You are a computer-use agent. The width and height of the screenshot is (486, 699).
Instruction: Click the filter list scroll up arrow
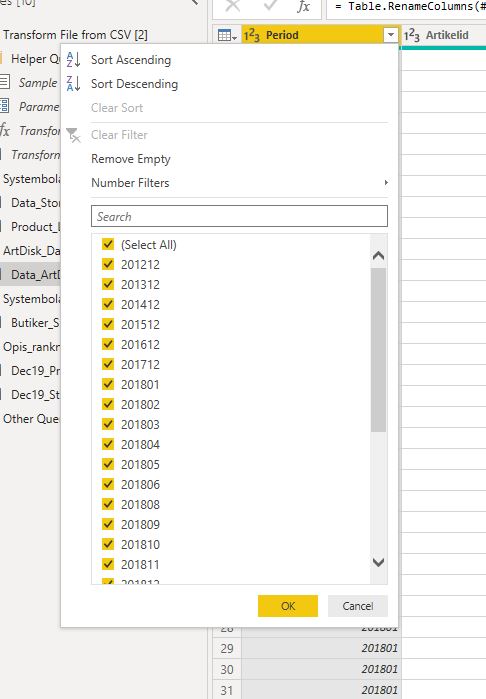(379, 255)
